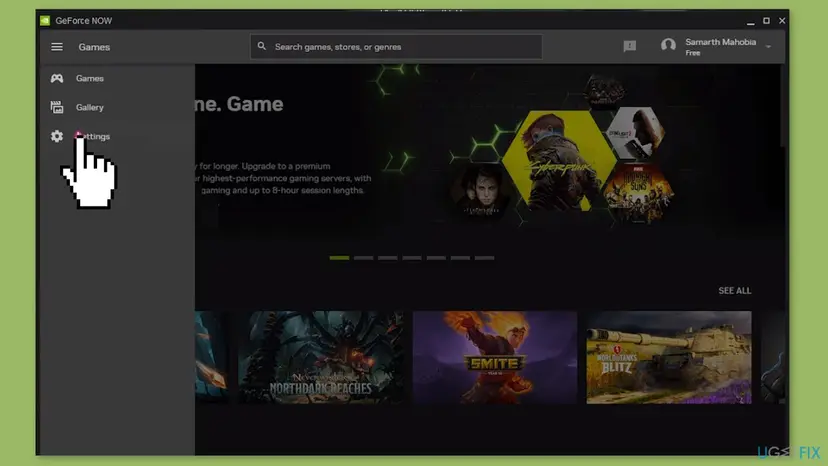828x466 pixels.
Task: Click the gamepad icon beside Games
Action: coord(57,78)
